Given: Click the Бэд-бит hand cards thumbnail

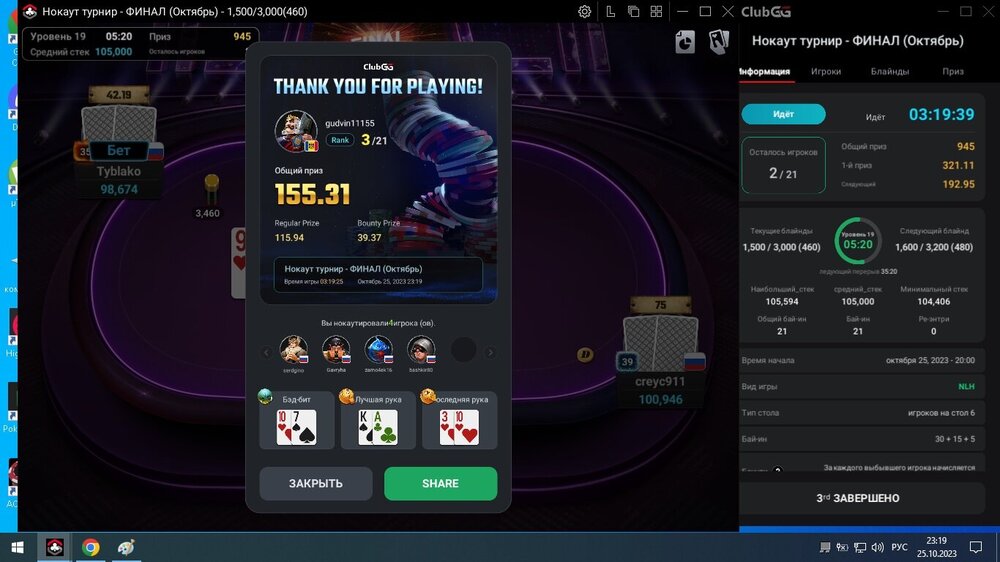Looking at the screenshot, I should (x=297, y=427).
